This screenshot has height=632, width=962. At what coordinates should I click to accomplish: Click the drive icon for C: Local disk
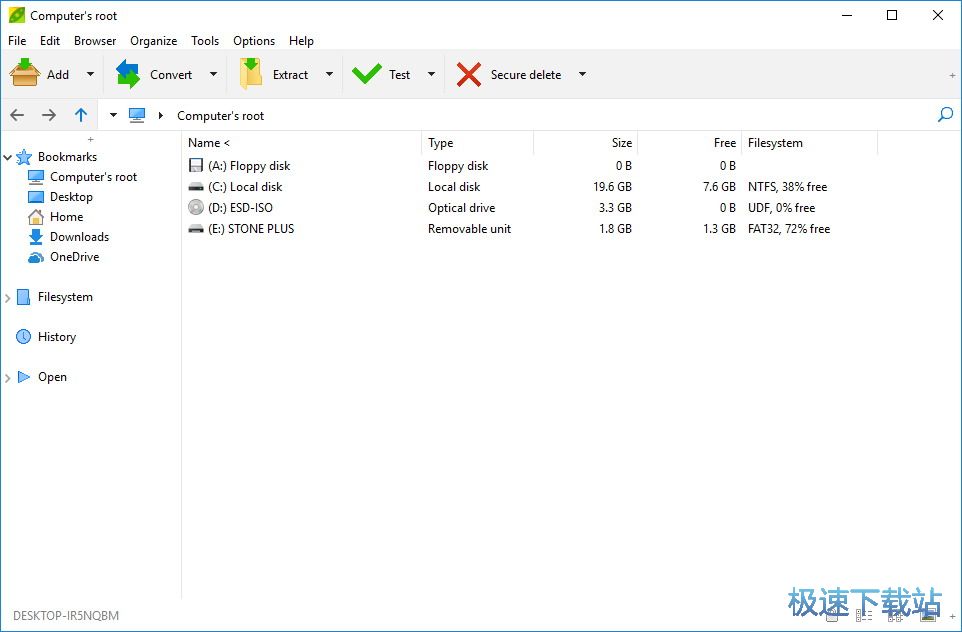click(x=196, y=187)
